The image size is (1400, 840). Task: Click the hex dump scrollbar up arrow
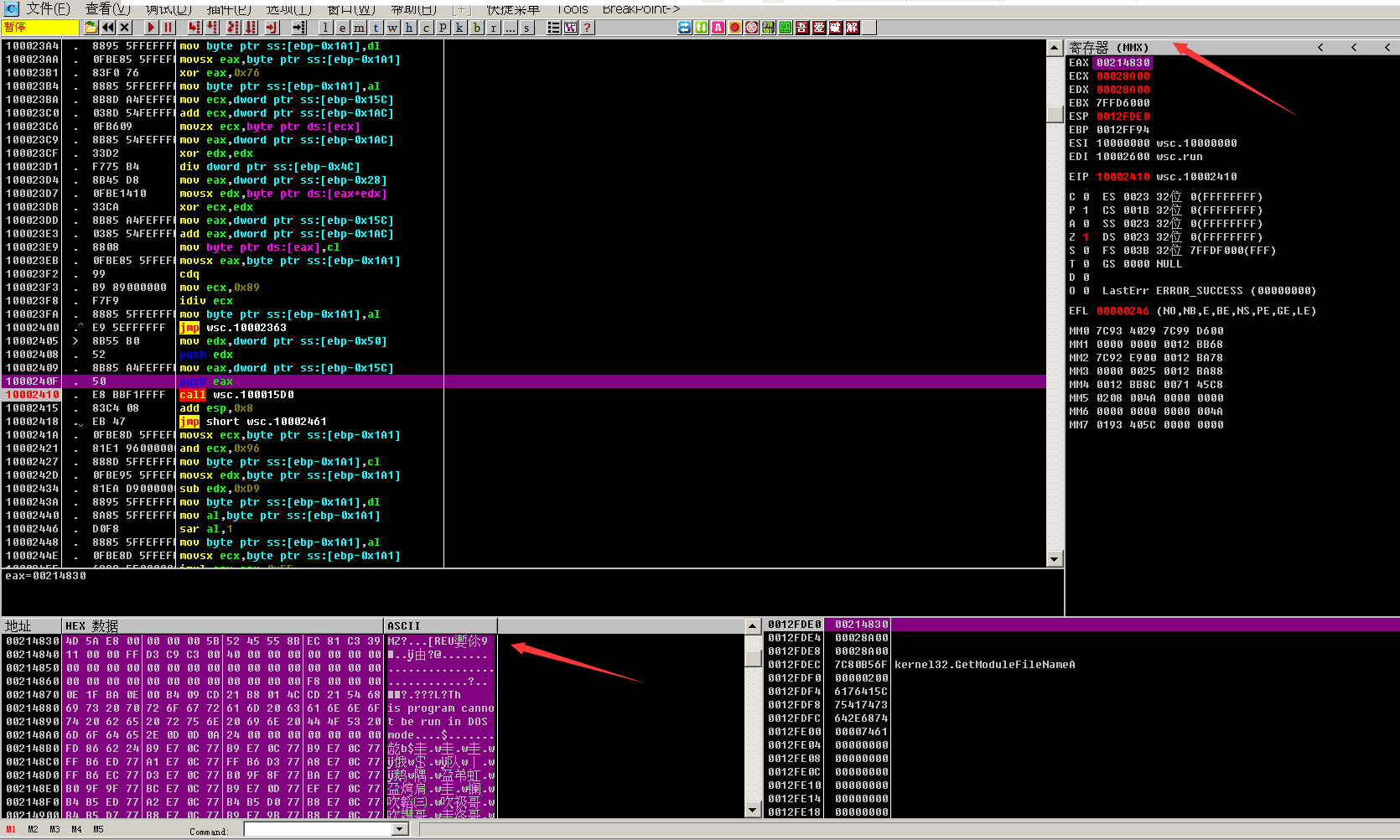(x=753, y=626)
